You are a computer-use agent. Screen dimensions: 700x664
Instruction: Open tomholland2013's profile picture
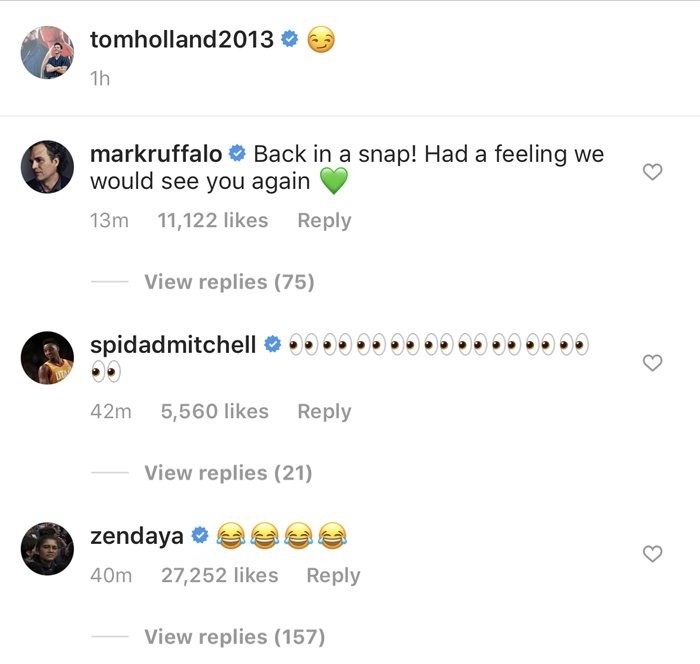pos(47,52)
